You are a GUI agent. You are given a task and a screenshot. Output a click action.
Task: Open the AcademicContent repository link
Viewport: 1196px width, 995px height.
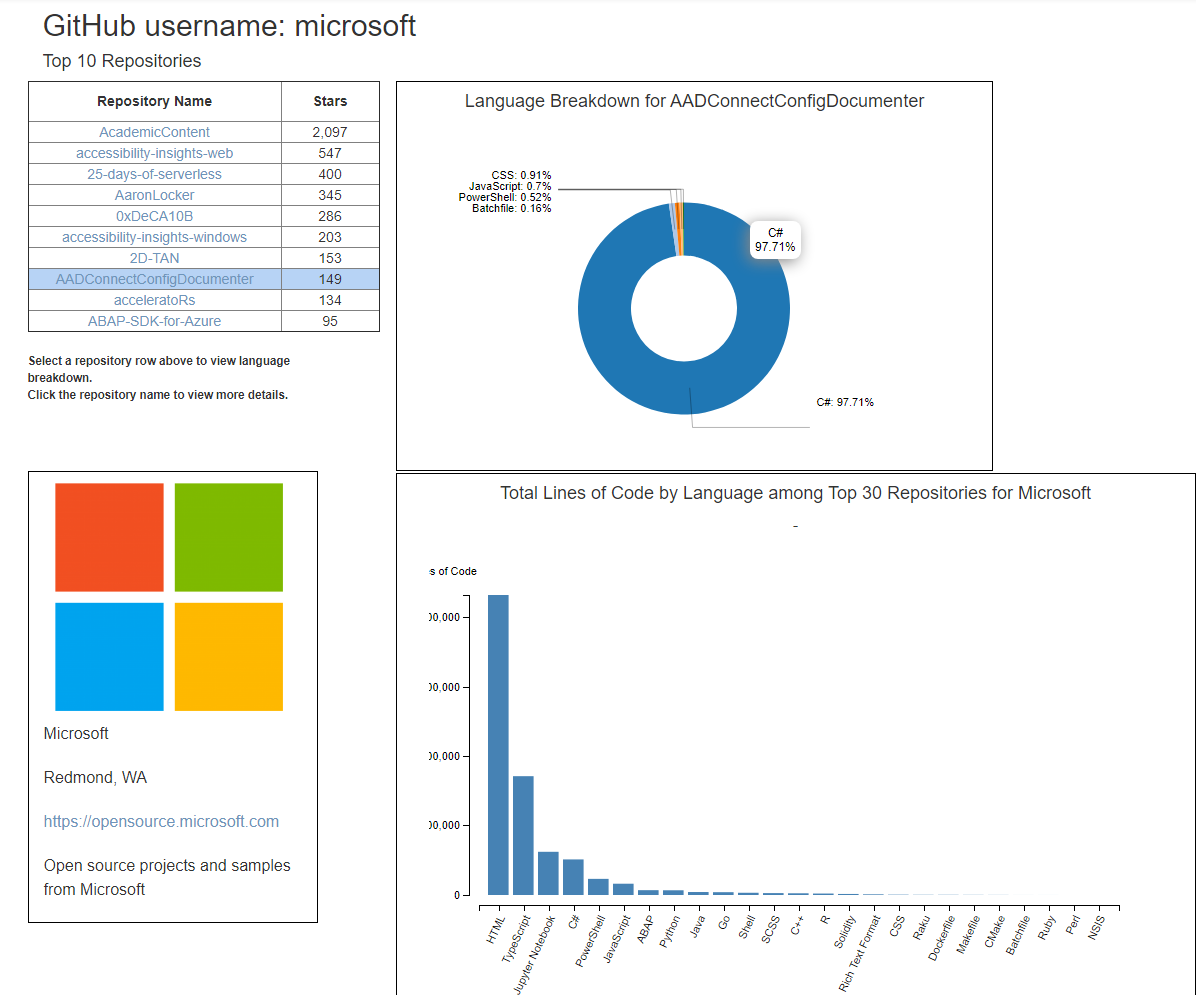tap(154, 132)
